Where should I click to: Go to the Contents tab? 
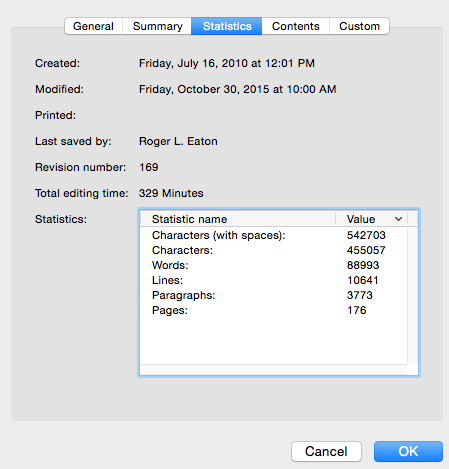tap(296, 26)
